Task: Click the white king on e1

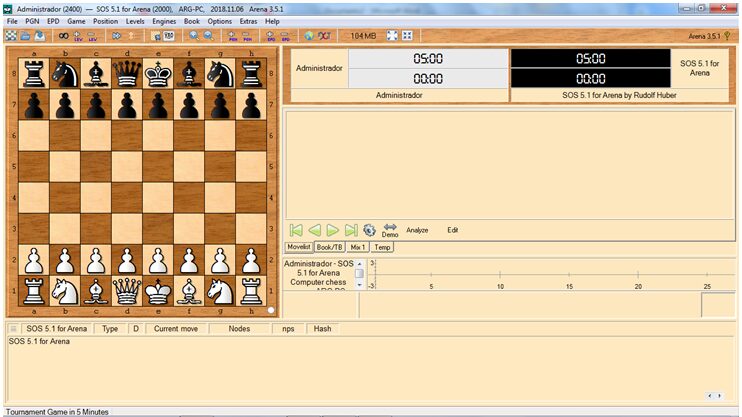Action: (158, 291)
